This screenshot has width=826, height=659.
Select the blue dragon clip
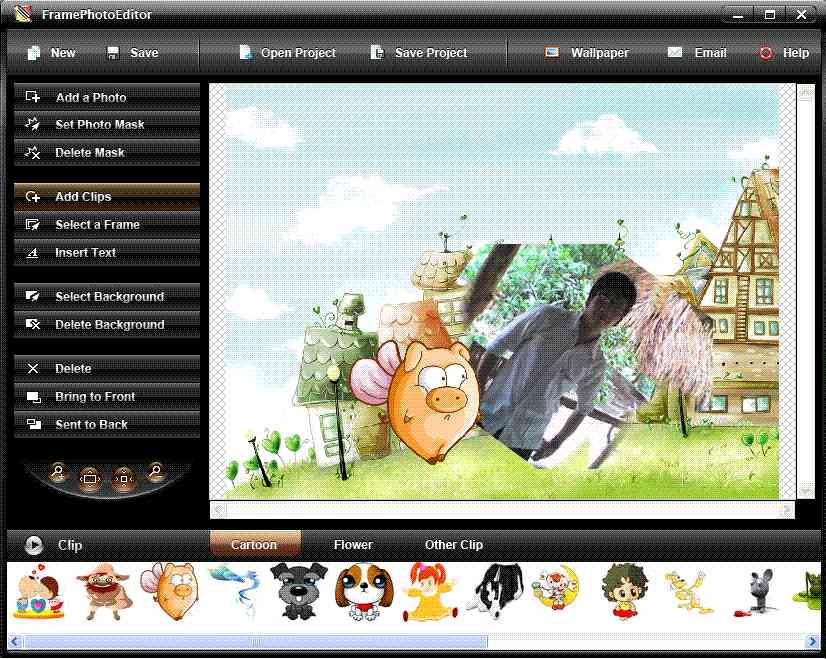pos(235,590)
